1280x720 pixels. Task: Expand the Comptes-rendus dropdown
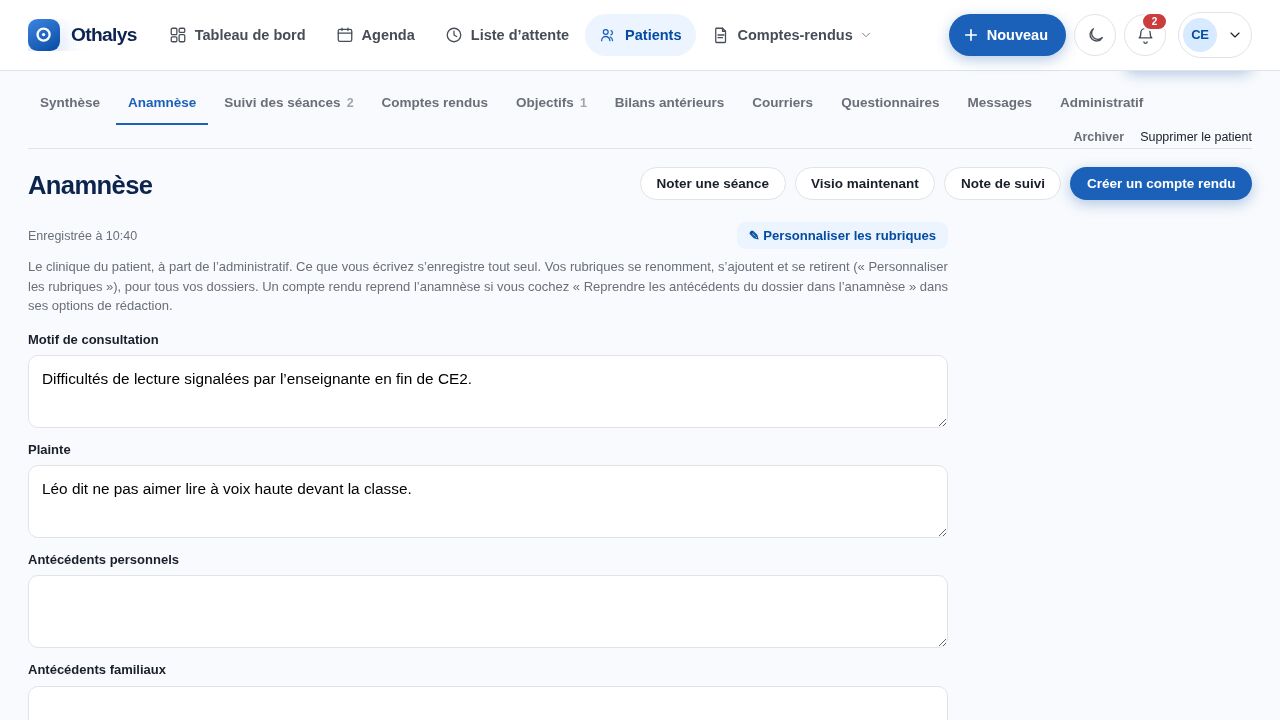pyautogui.click(x=792, y=35)
